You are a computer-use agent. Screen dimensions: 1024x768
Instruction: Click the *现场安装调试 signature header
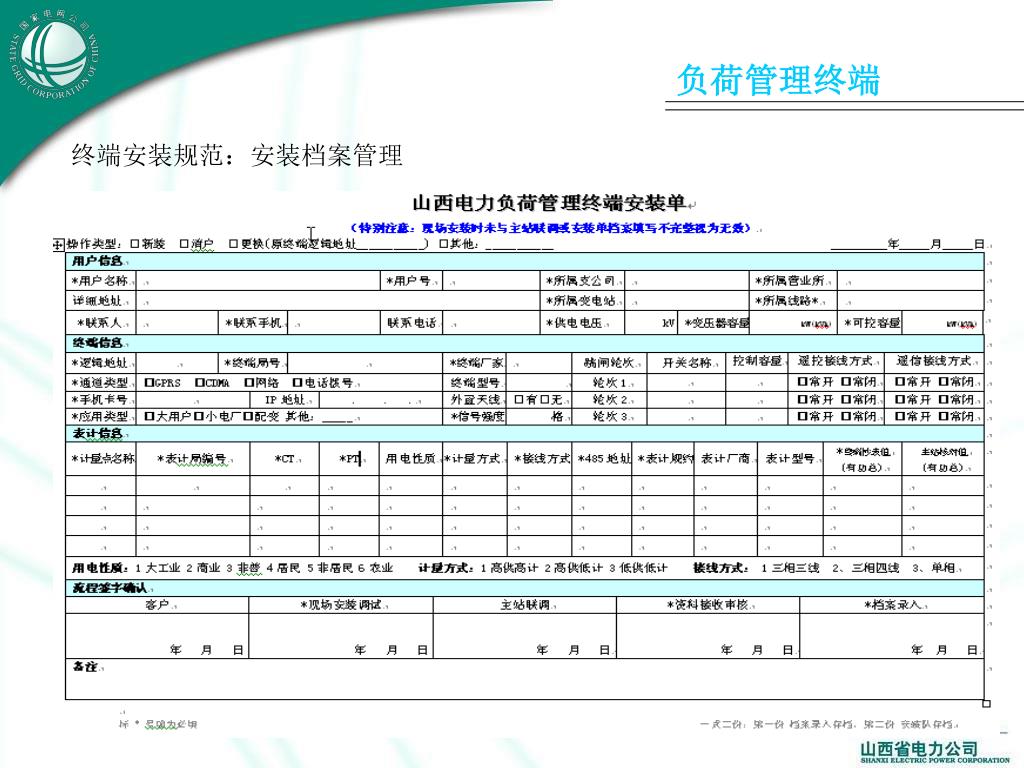(x=341, y=605)
